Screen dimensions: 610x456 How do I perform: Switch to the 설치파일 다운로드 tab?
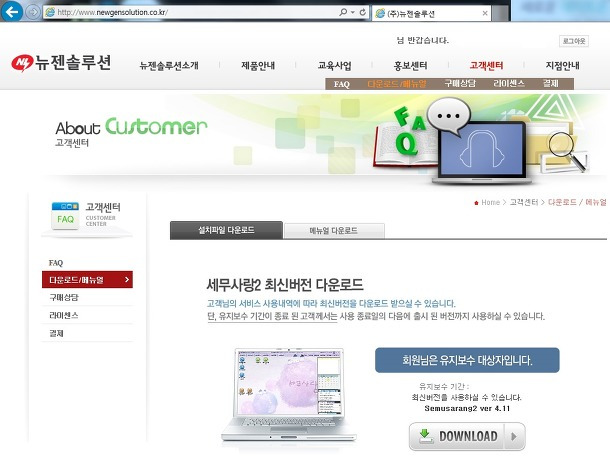[x=226, y=230]
